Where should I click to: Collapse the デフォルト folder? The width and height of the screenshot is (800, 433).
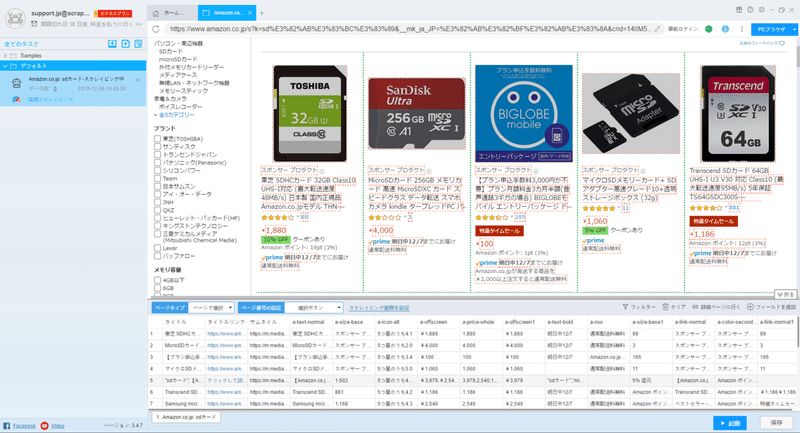point(5,66)
